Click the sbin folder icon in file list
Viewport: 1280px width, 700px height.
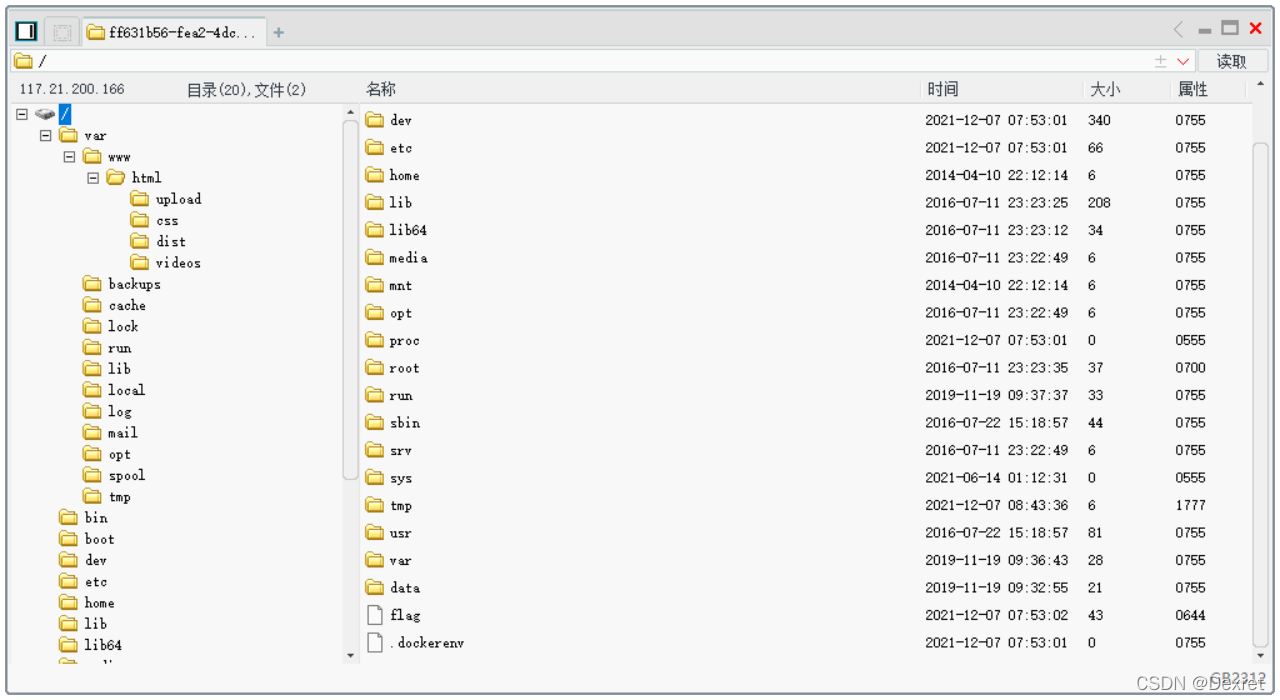375,422
